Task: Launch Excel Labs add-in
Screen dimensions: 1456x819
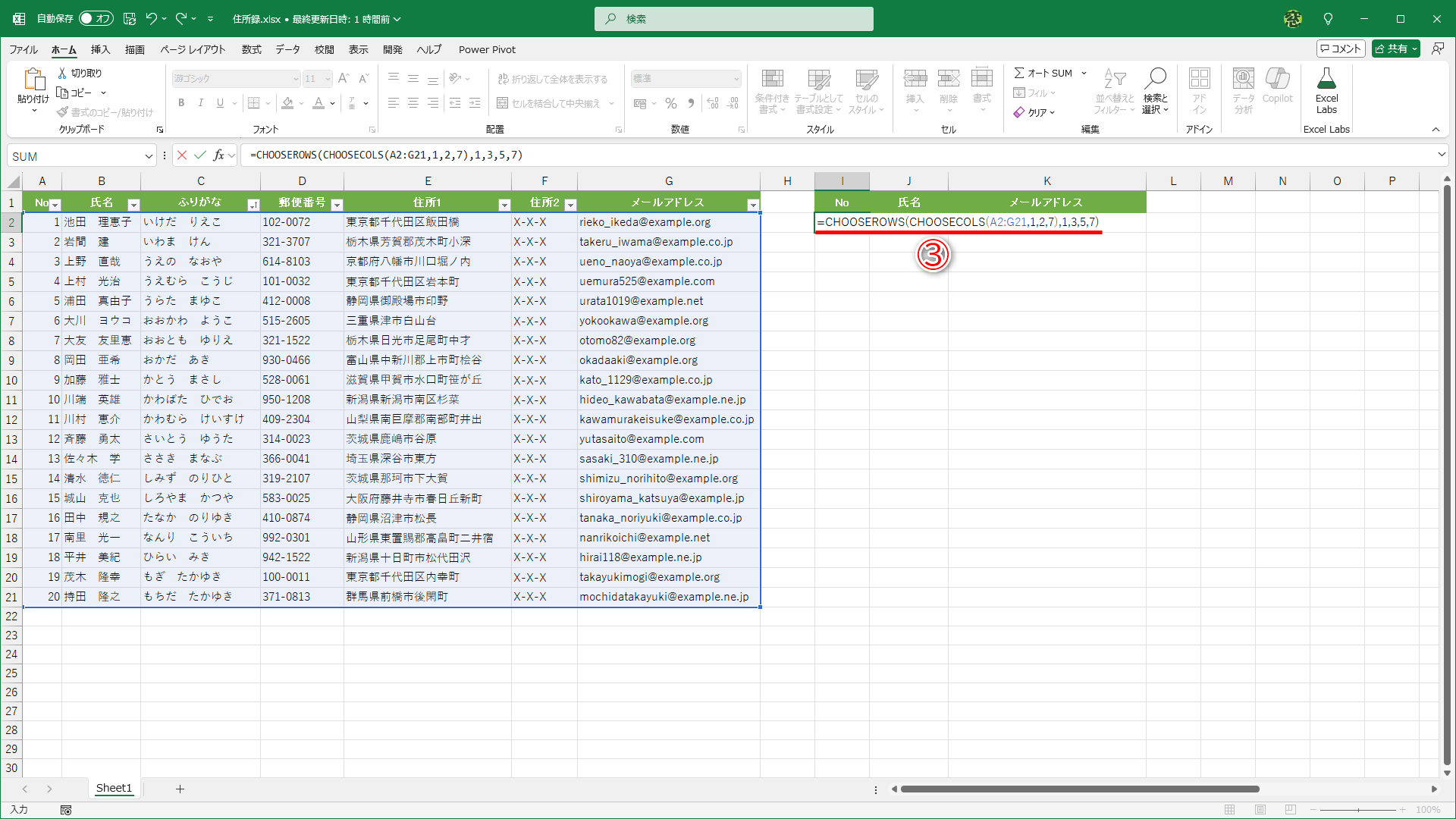Action: pos(1326,89)
